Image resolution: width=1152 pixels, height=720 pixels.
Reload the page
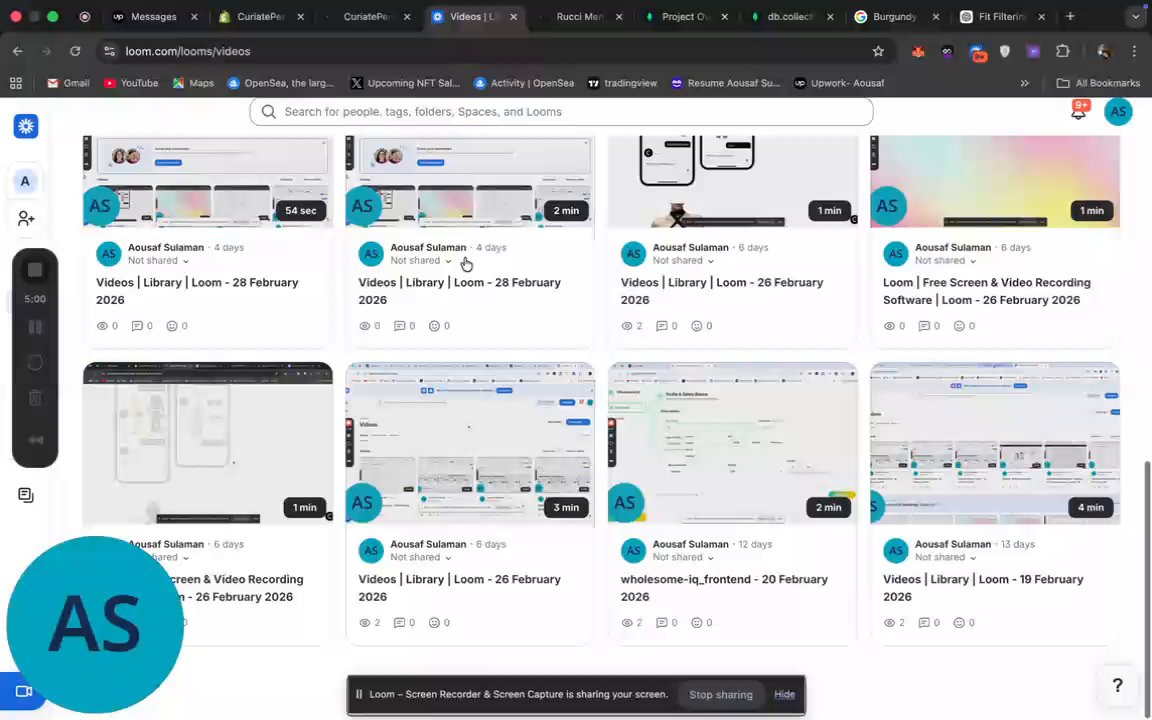click(x=75, y=51)
